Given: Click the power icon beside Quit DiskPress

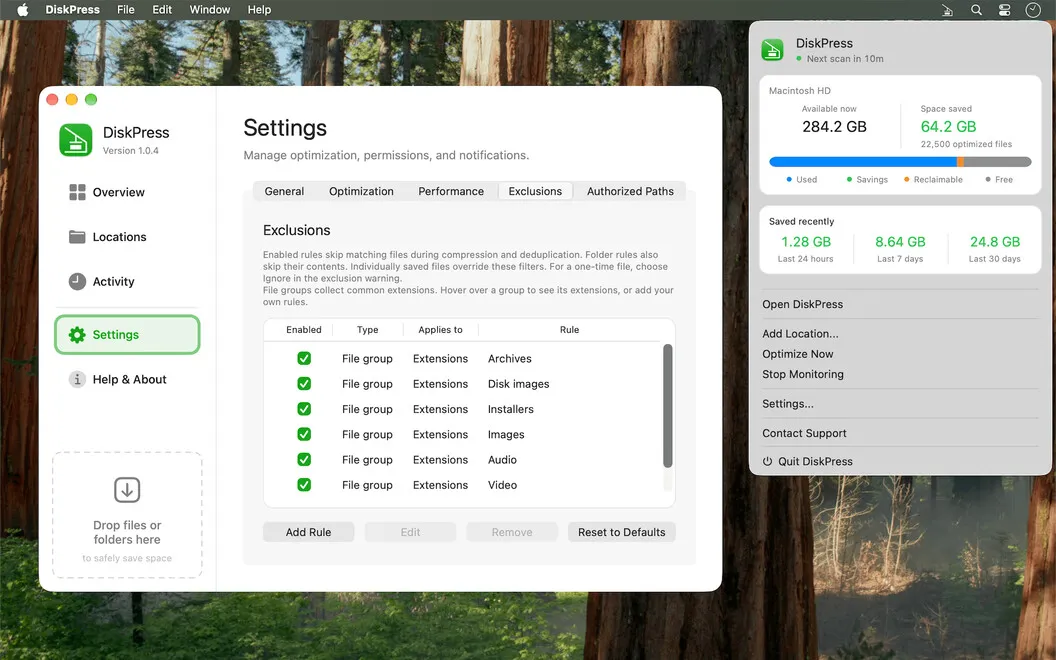Looking at the screenshot, I should coord(767,461).
